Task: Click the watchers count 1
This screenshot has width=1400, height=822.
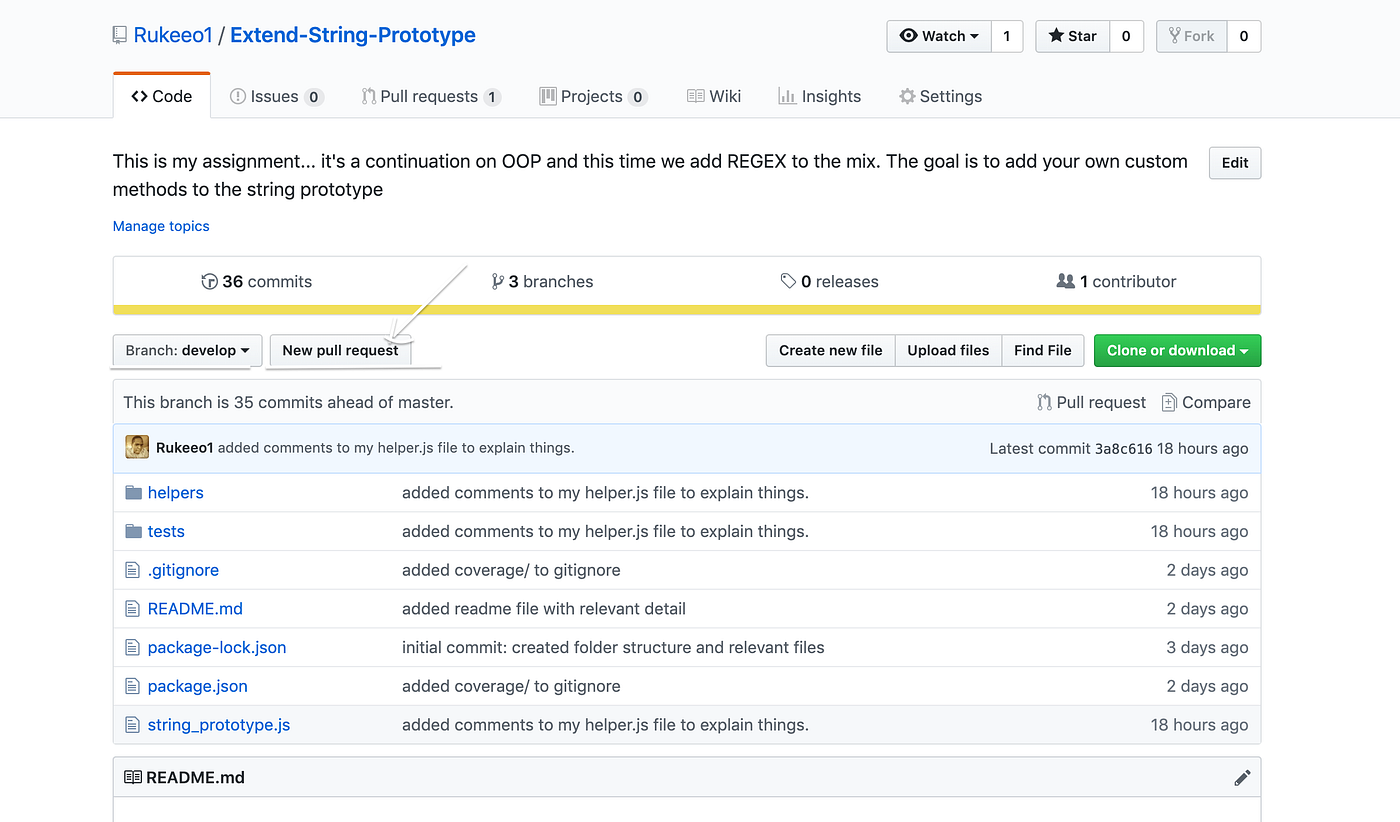Action: coord(1007,36)
